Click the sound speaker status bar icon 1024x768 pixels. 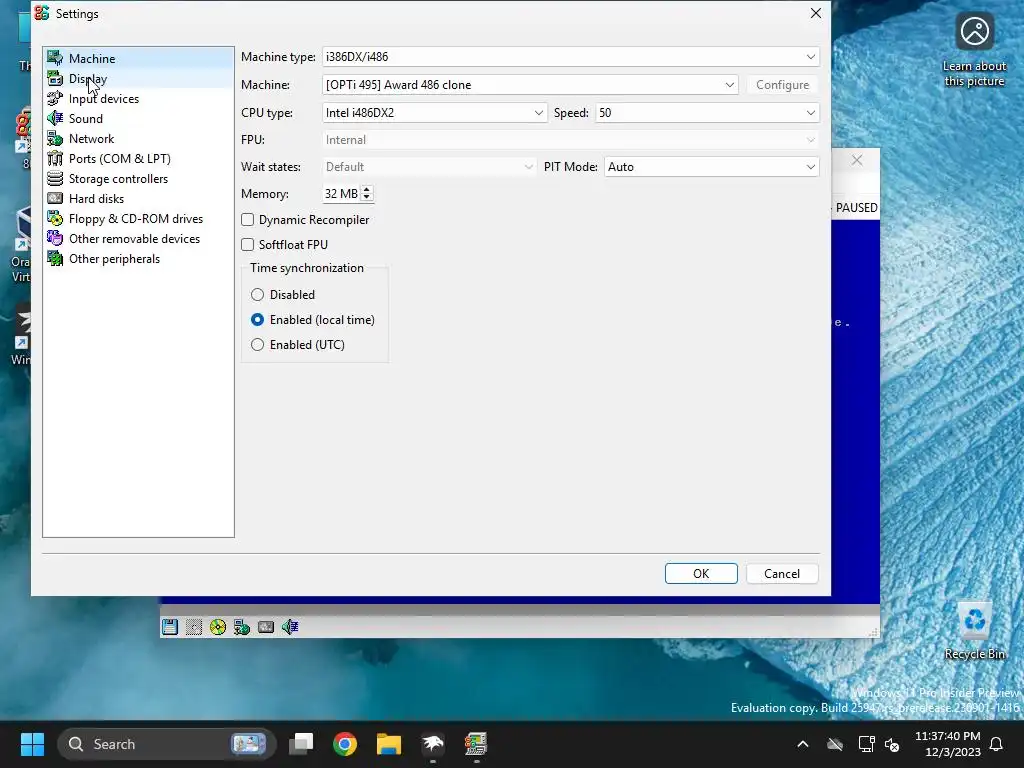[x=290, y=627]
